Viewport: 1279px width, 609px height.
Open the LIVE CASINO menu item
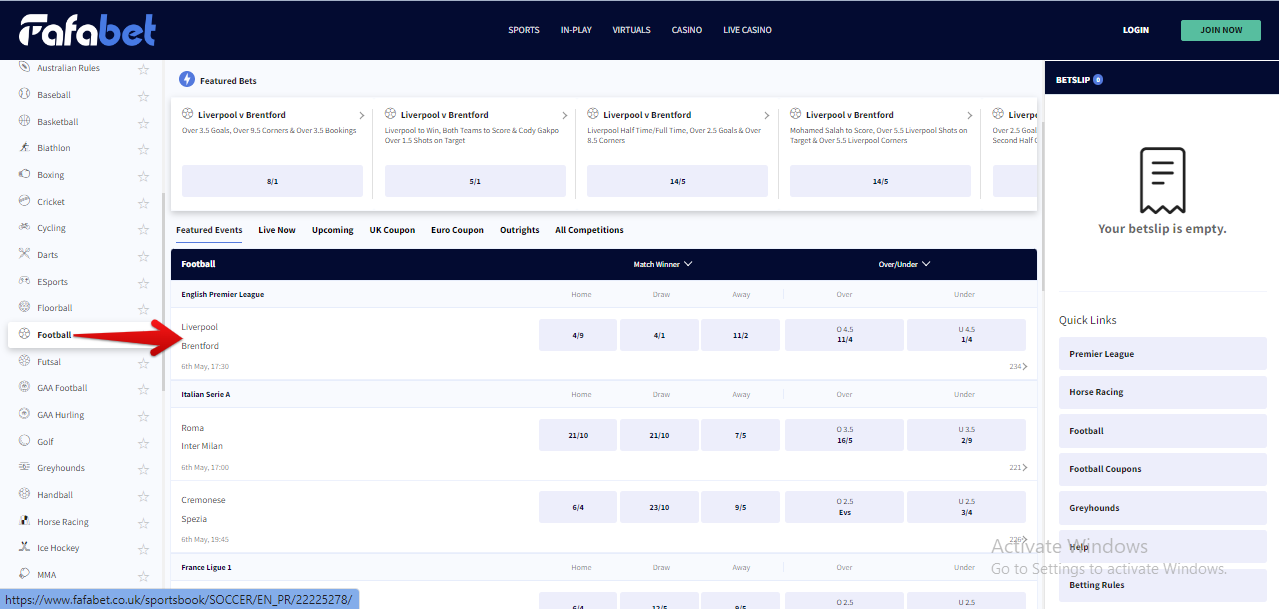[x=748, y=30]
